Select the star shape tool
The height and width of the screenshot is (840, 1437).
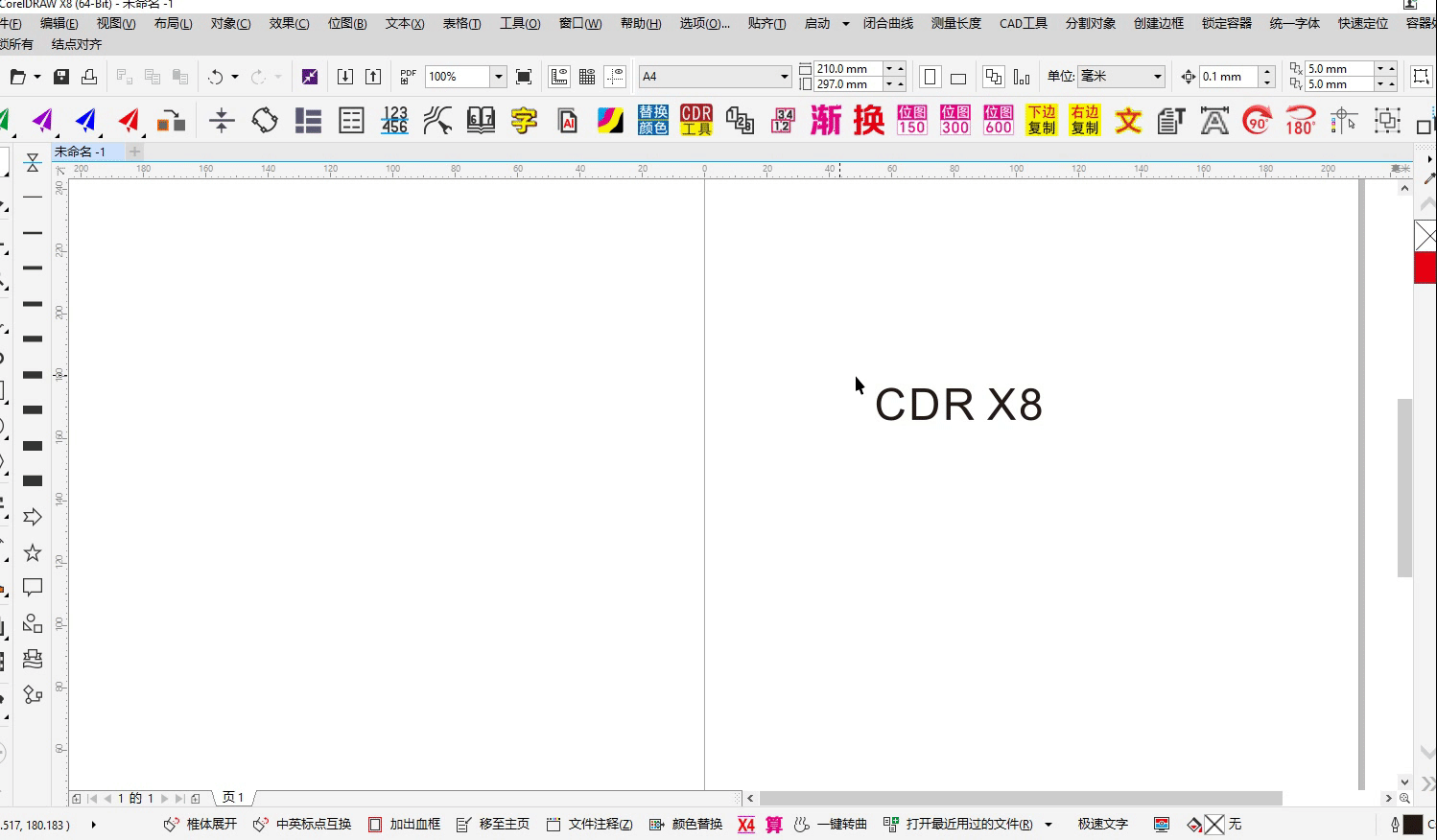pyautogui.click(x=33, y=552)
